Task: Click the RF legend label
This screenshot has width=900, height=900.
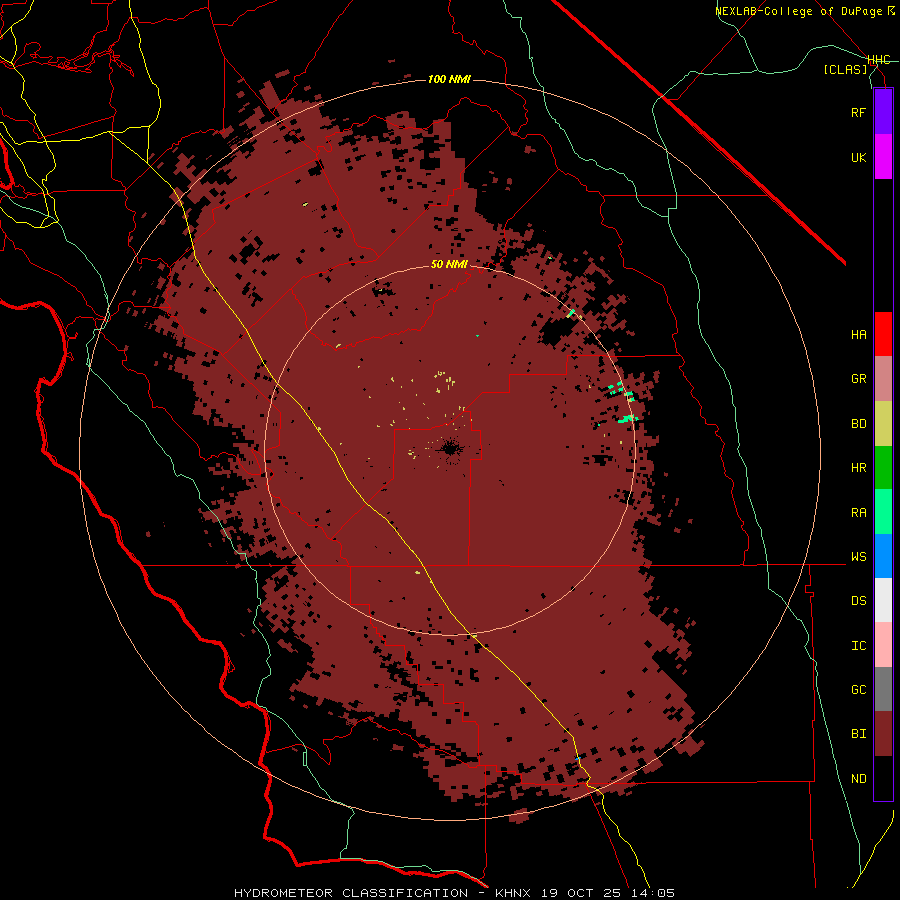Action: coord(858,112)
